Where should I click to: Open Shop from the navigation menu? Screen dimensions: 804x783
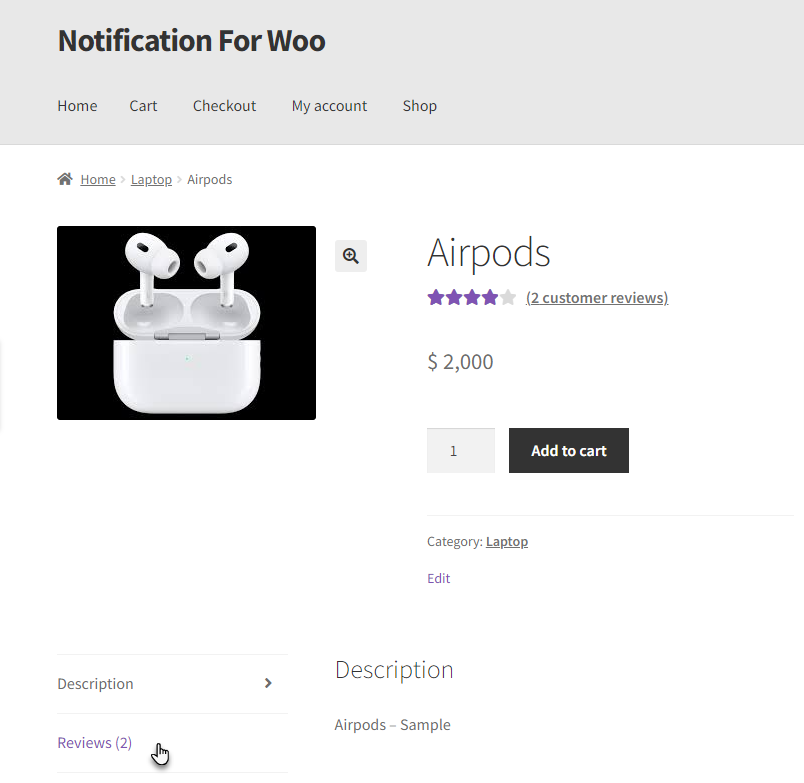point(419,106)
